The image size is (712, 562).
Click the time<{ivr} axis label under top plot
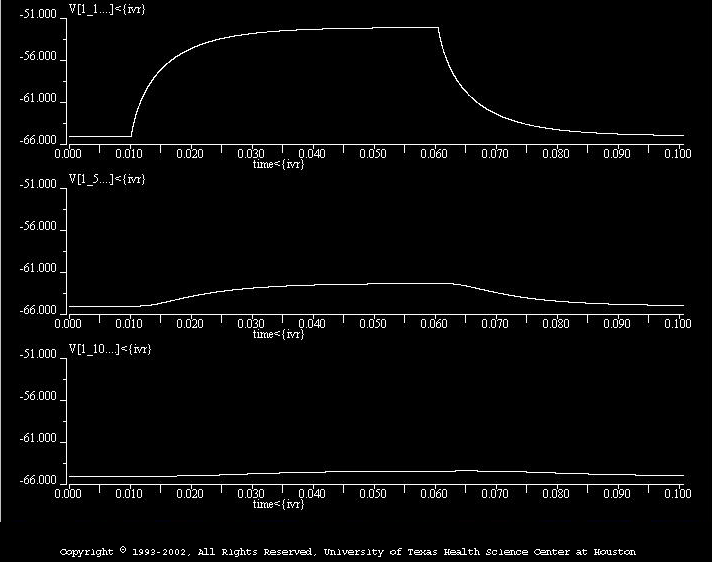(x=278, y=163)
